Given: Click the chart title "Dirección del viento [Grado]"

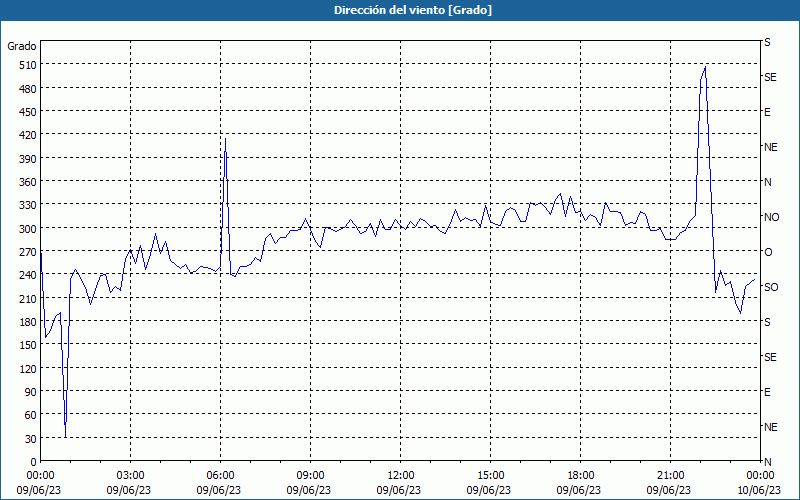Looking at the screenshot, I should (413, 10).
